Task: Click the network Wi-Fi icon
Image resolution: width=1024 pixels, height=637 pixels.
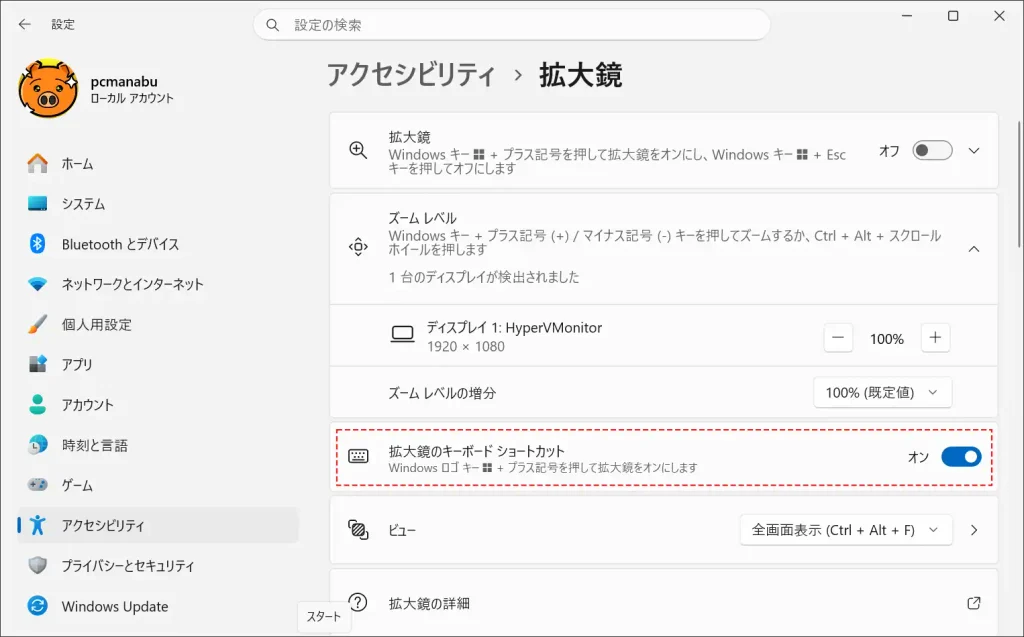Action: (37, 284)
